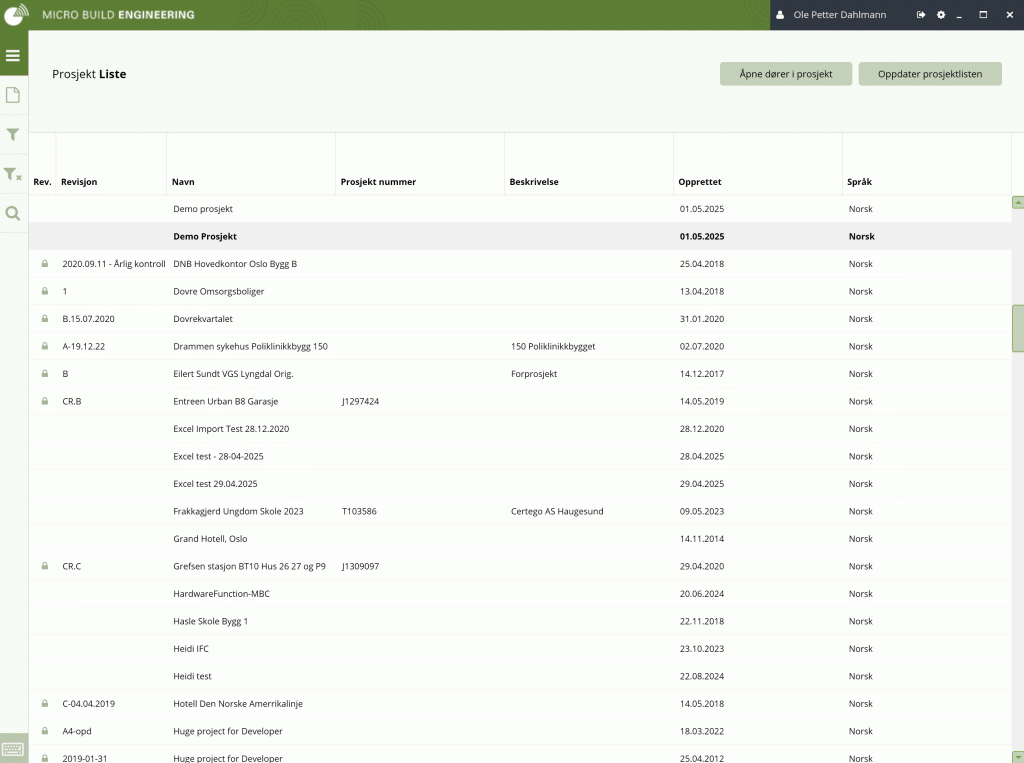This screenshot has width=1024, height=763.
Task: Click the Oppdater prosjektlisten button
Action: coord(930,74)
